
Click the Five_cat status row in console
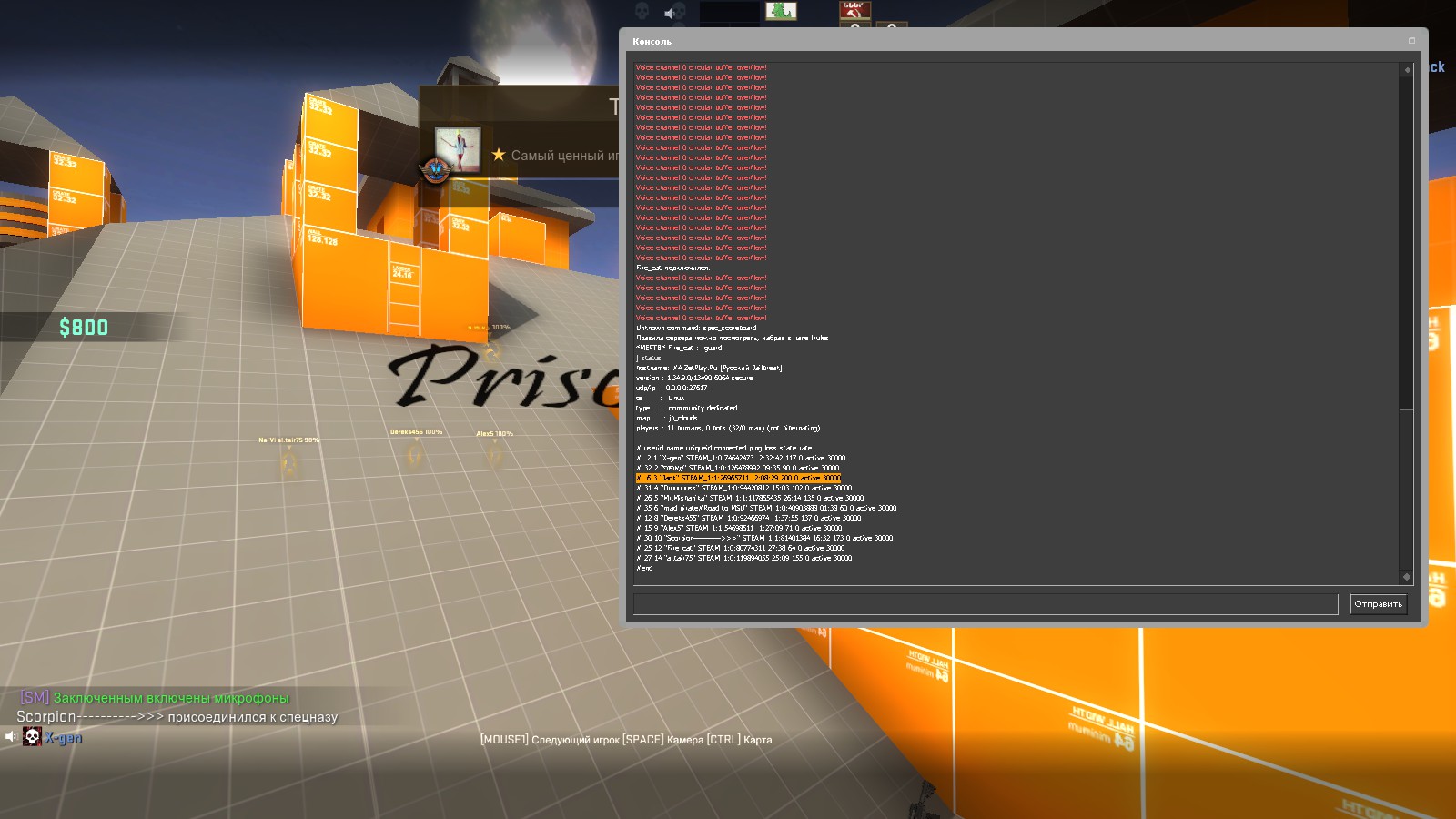[739, 548]
